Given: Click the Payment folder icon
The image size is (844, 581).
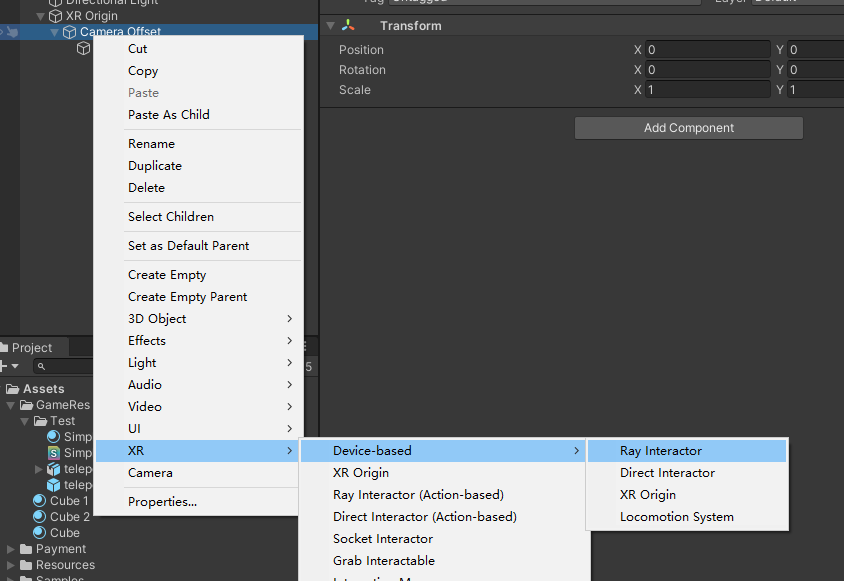Looking at the screenshot, I should pos(26,549).
